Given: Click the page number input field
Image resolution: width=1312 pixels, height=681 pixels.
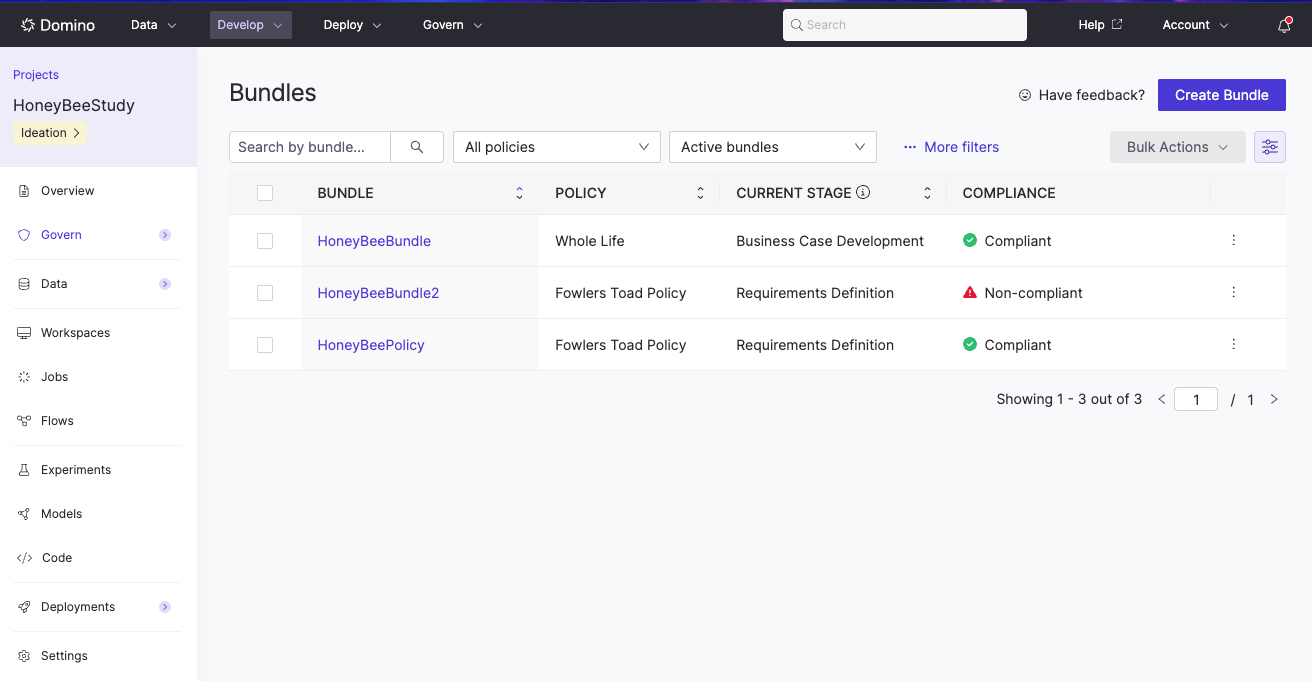Looking at the screenshot, I should (x=1195, y=400).
